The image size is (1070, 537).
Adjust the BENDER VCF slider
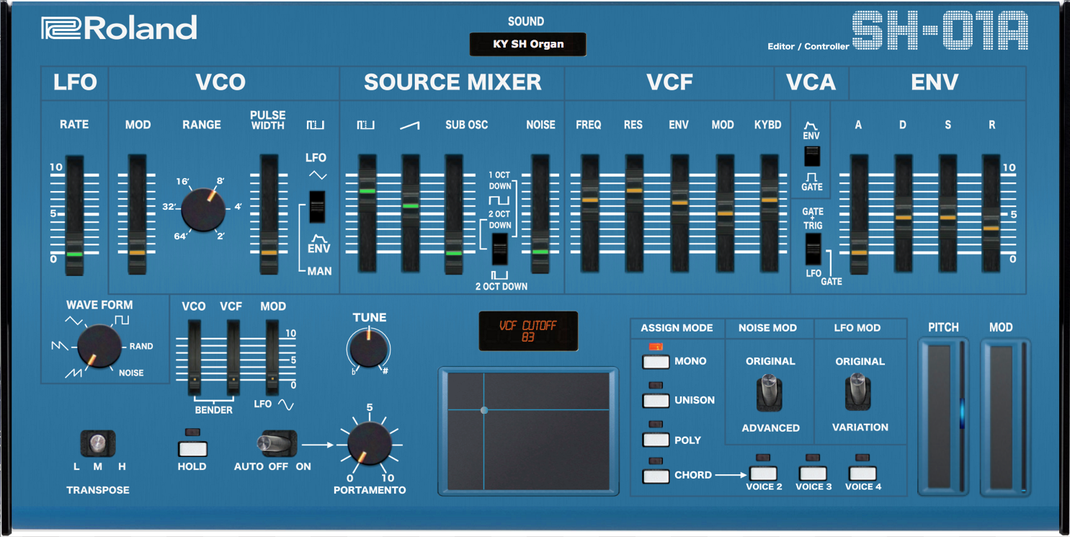click(233, 379)
